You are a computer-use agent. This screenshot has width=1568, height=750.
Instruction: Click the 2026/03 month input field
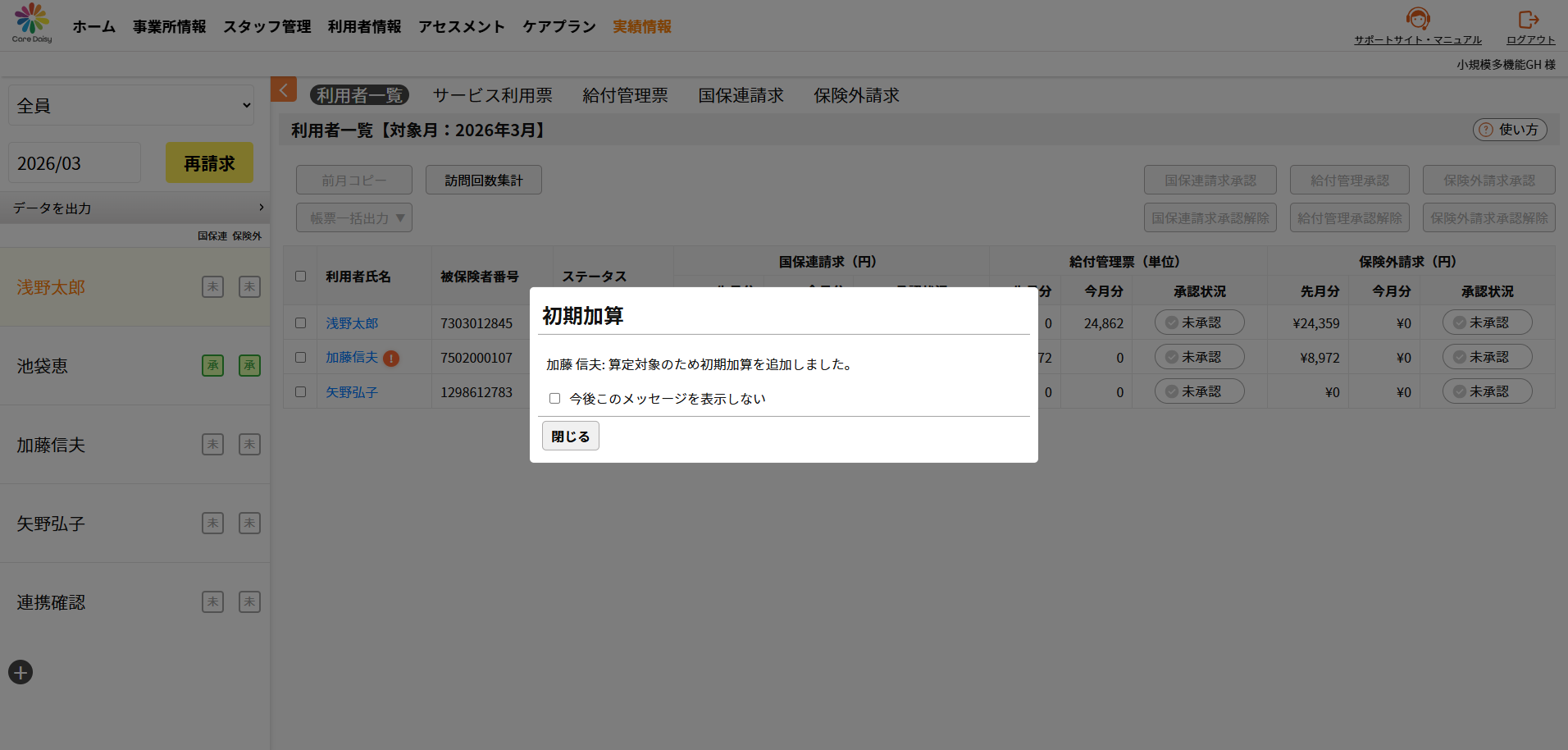[75, 163]
